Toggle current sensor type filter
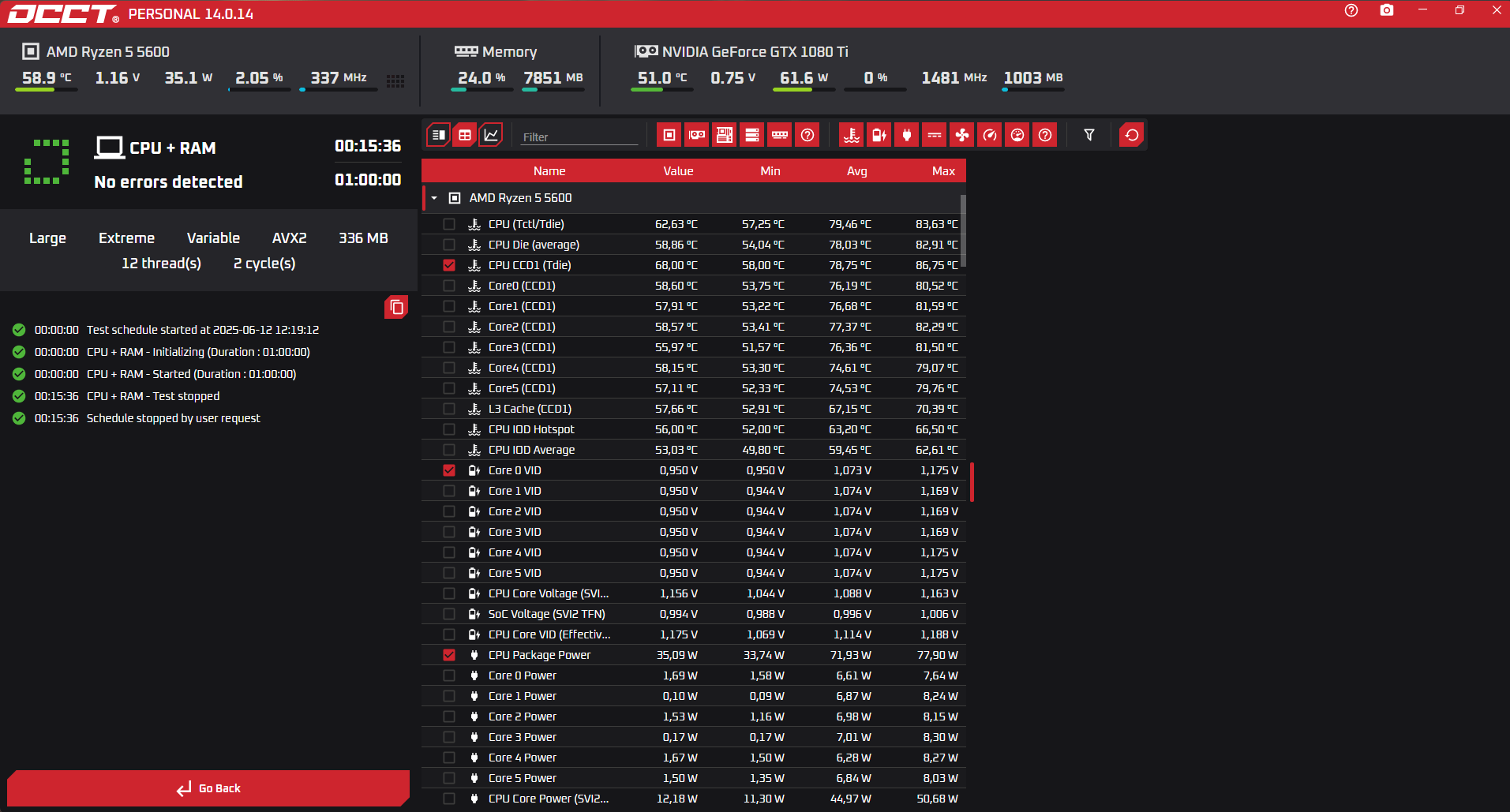Image resolution: width=1510 pixels, height=812 pixels. click(x=935, y=135)
